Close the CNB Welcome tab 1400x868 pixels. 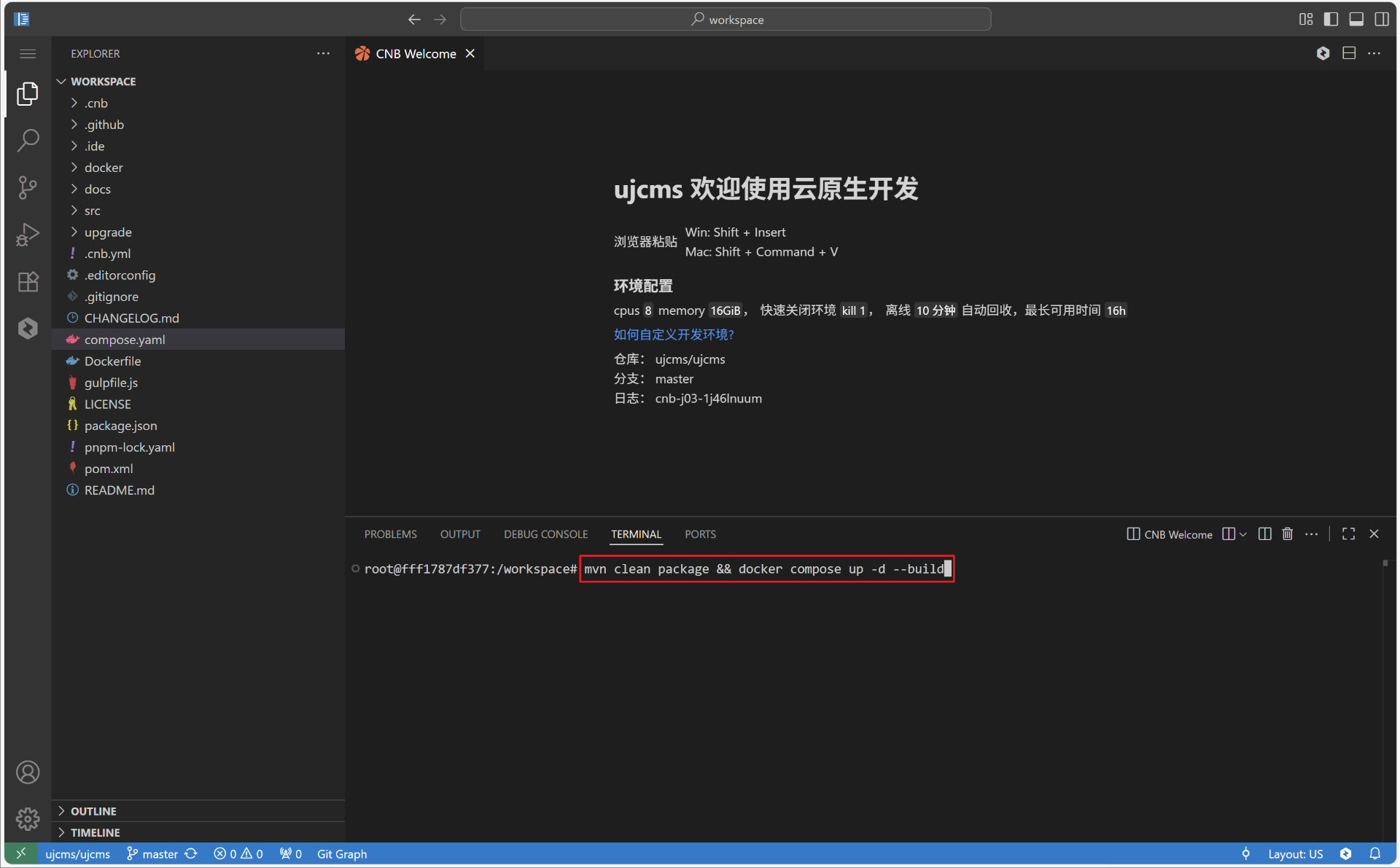click(470, 53)
